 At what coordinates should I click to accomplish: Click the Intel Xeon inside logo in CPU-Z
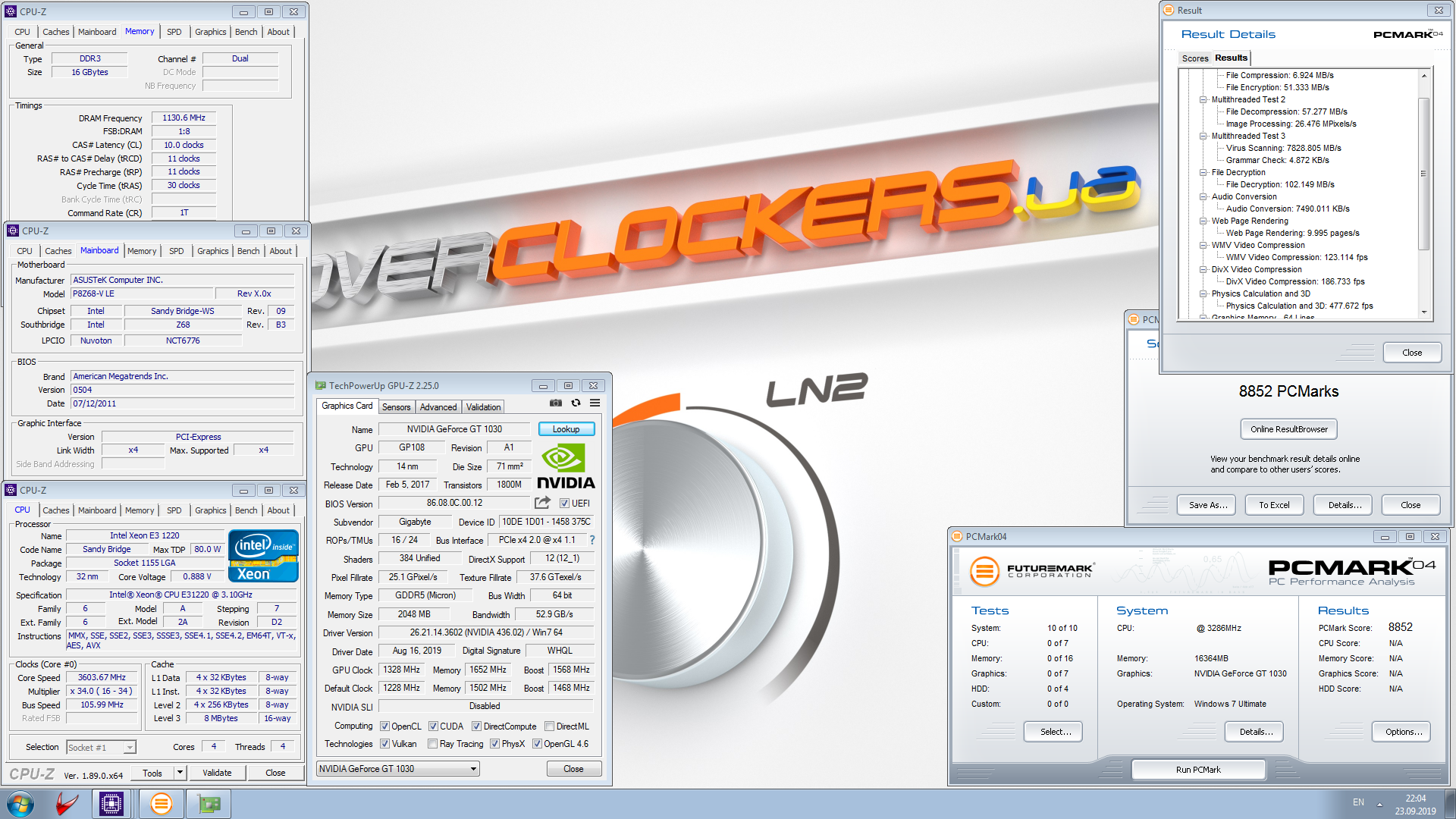tap(263, 556)
